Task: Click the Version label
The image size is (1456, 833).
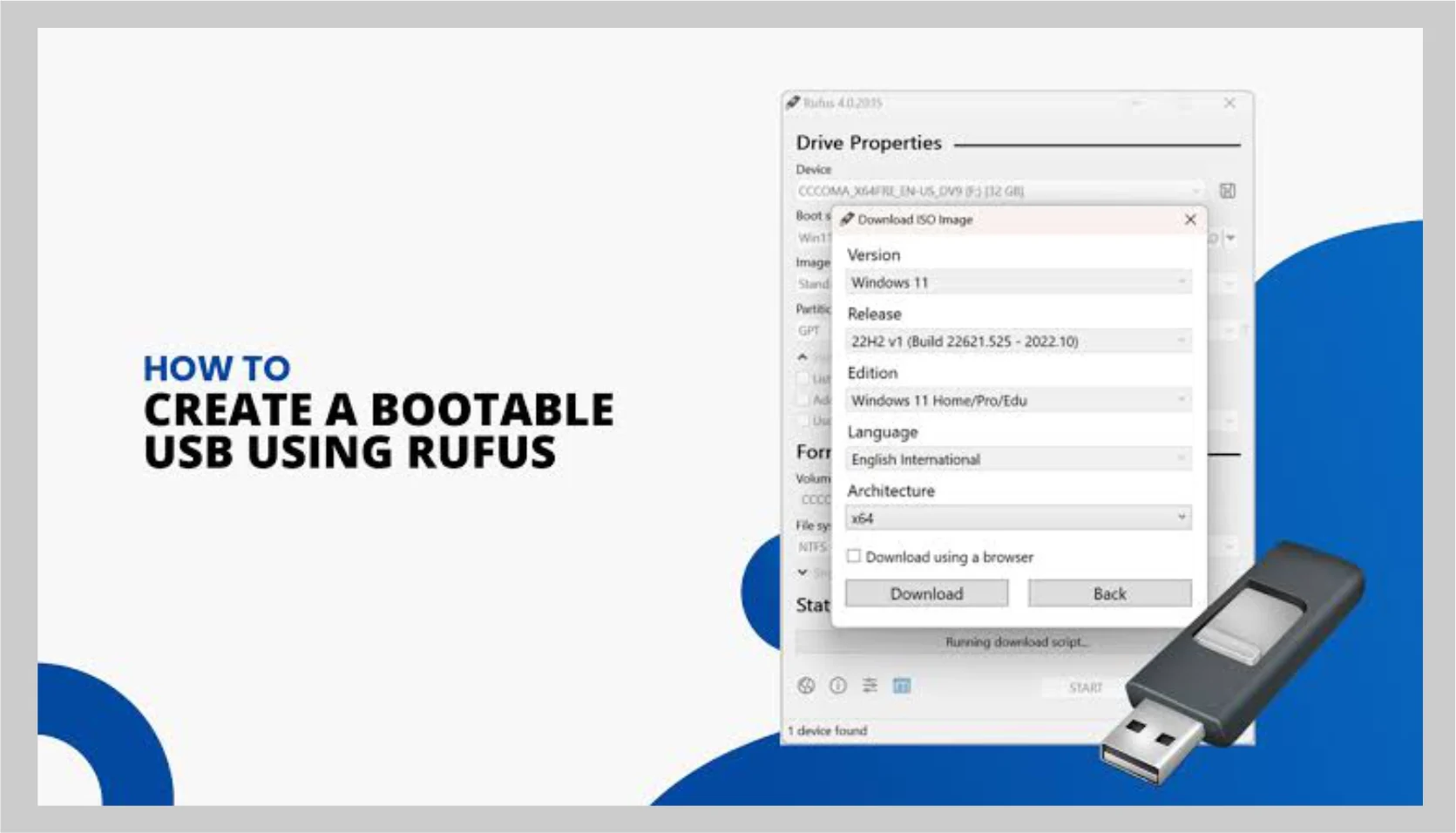Action: pyautogui.click(x=873, y=254)
